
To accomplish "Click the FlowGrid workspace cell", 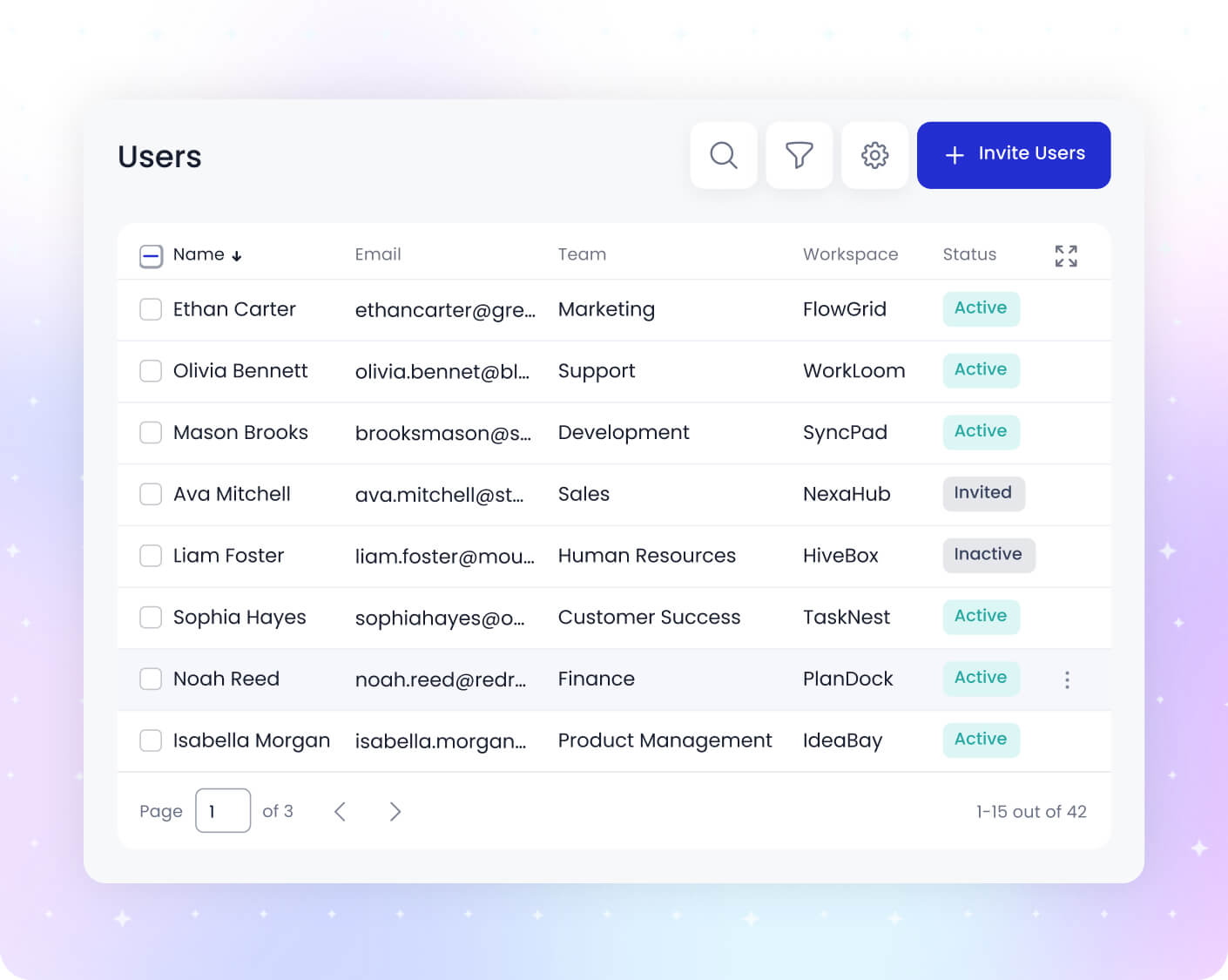I will [x=845, y=309].
